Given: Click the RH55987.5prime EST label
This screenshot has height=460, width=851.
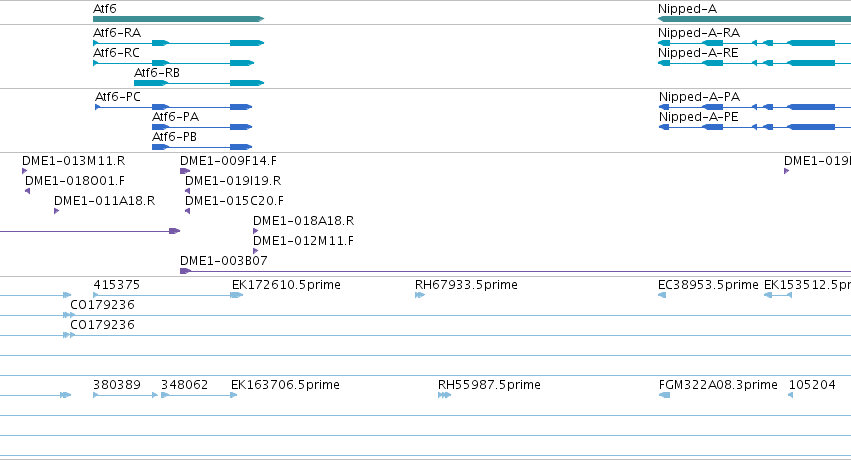Looking at the screenshot, I should click(489, 385).
